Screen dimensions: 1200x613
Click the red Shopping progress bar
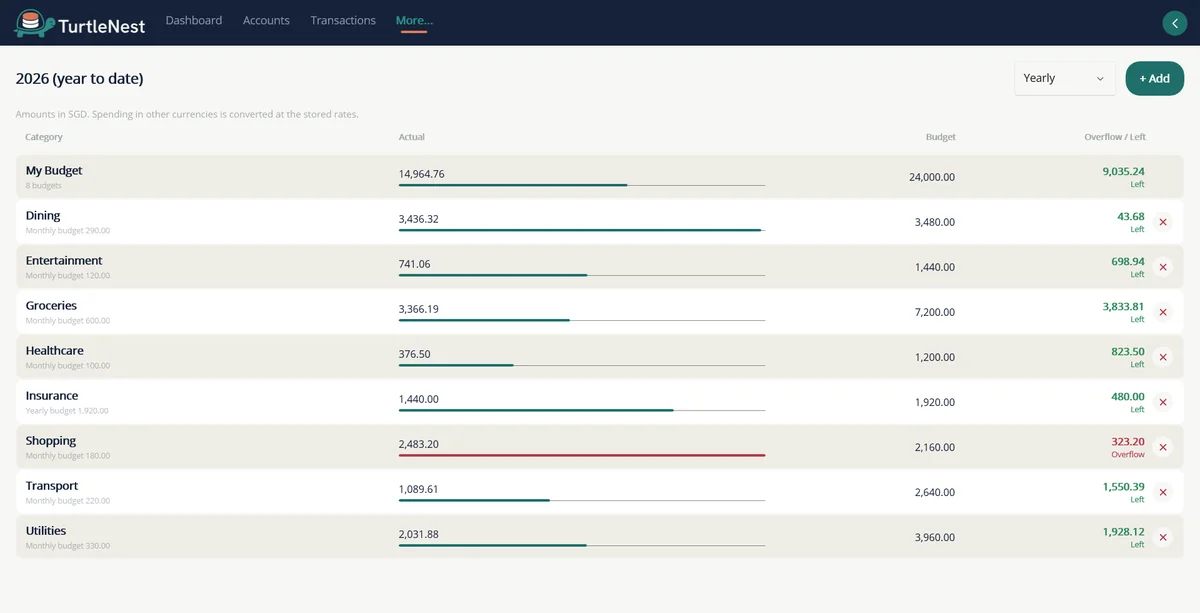click(x=582, y=455)
